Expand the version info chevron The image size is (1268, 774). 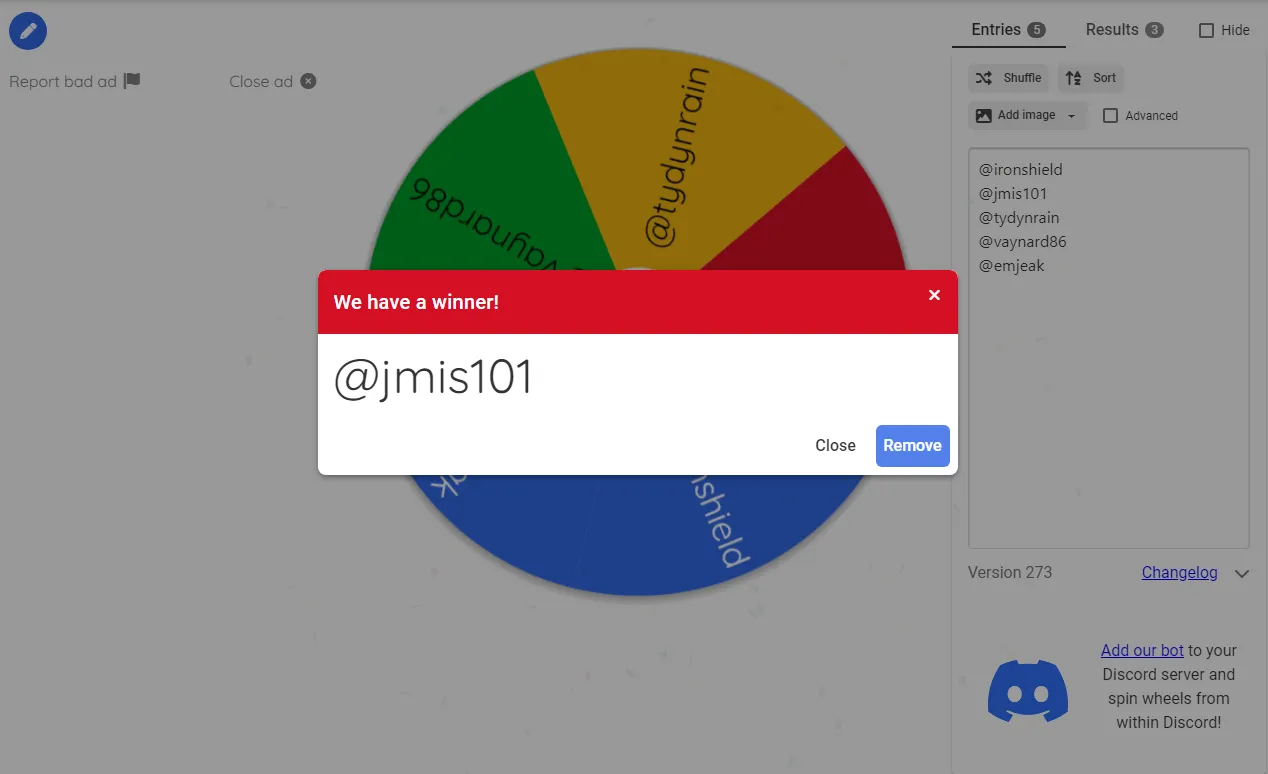tap(1242, 574)
